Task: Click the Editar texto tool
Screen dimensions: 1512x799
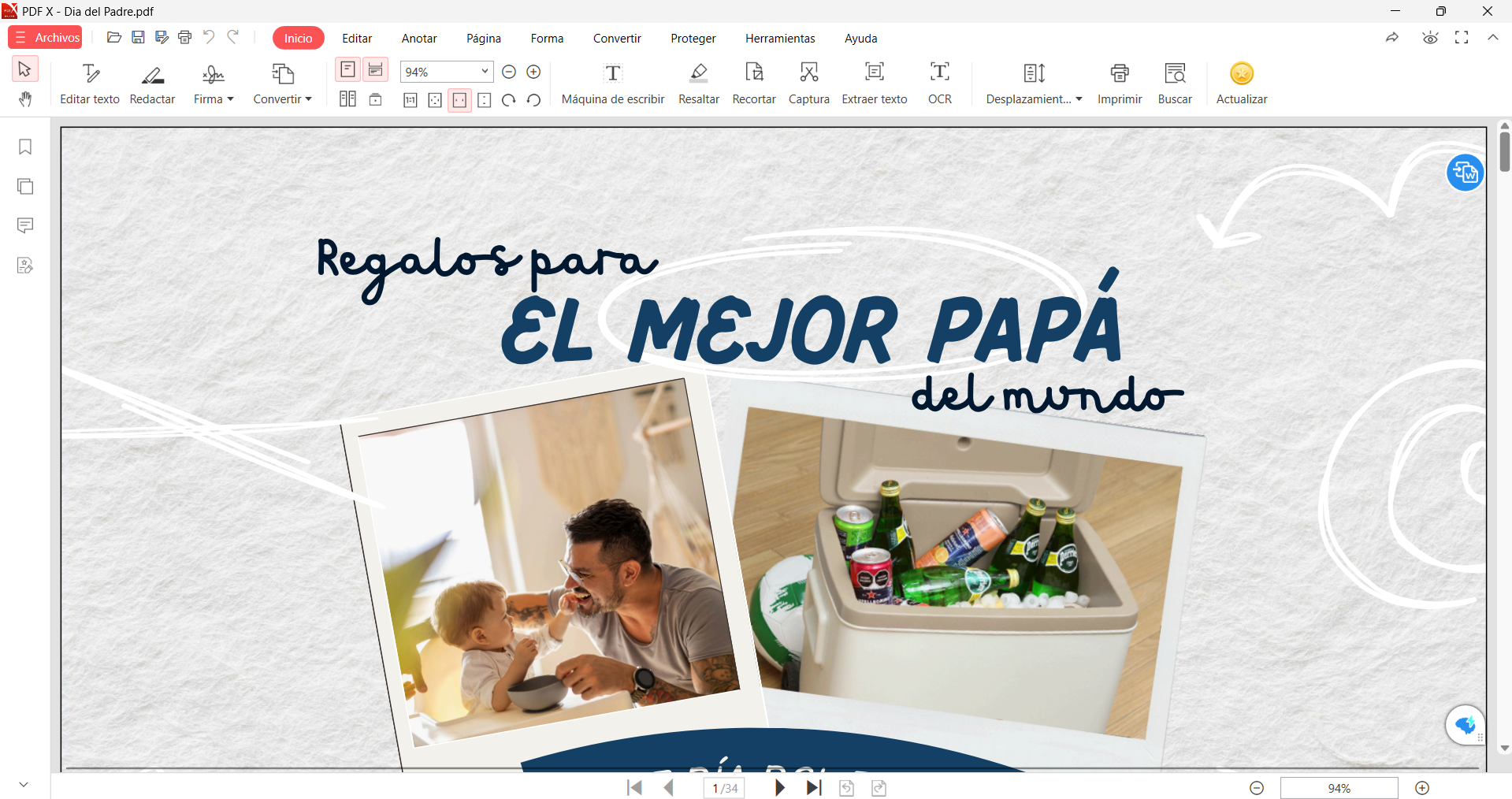Action: [x=90, y=83]
